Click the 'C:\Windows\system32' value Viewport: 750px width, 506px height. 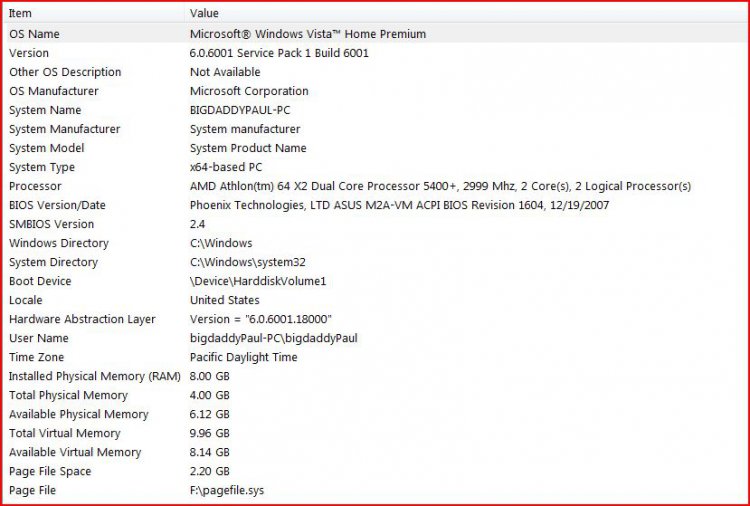point(247,263)
